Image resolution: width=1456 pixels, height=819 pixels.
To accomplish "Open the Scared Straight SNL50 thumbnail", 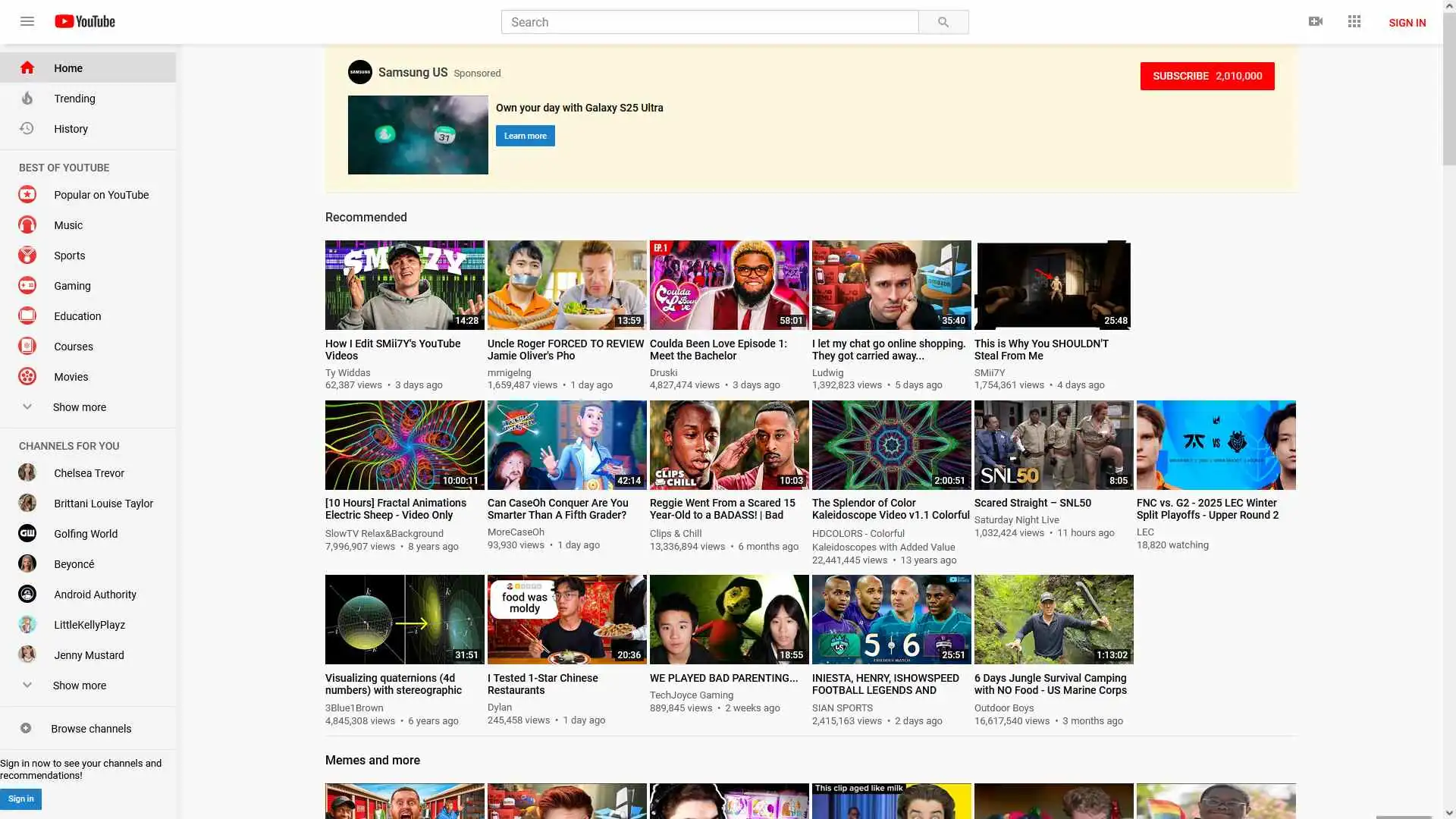I will 1053,445.
